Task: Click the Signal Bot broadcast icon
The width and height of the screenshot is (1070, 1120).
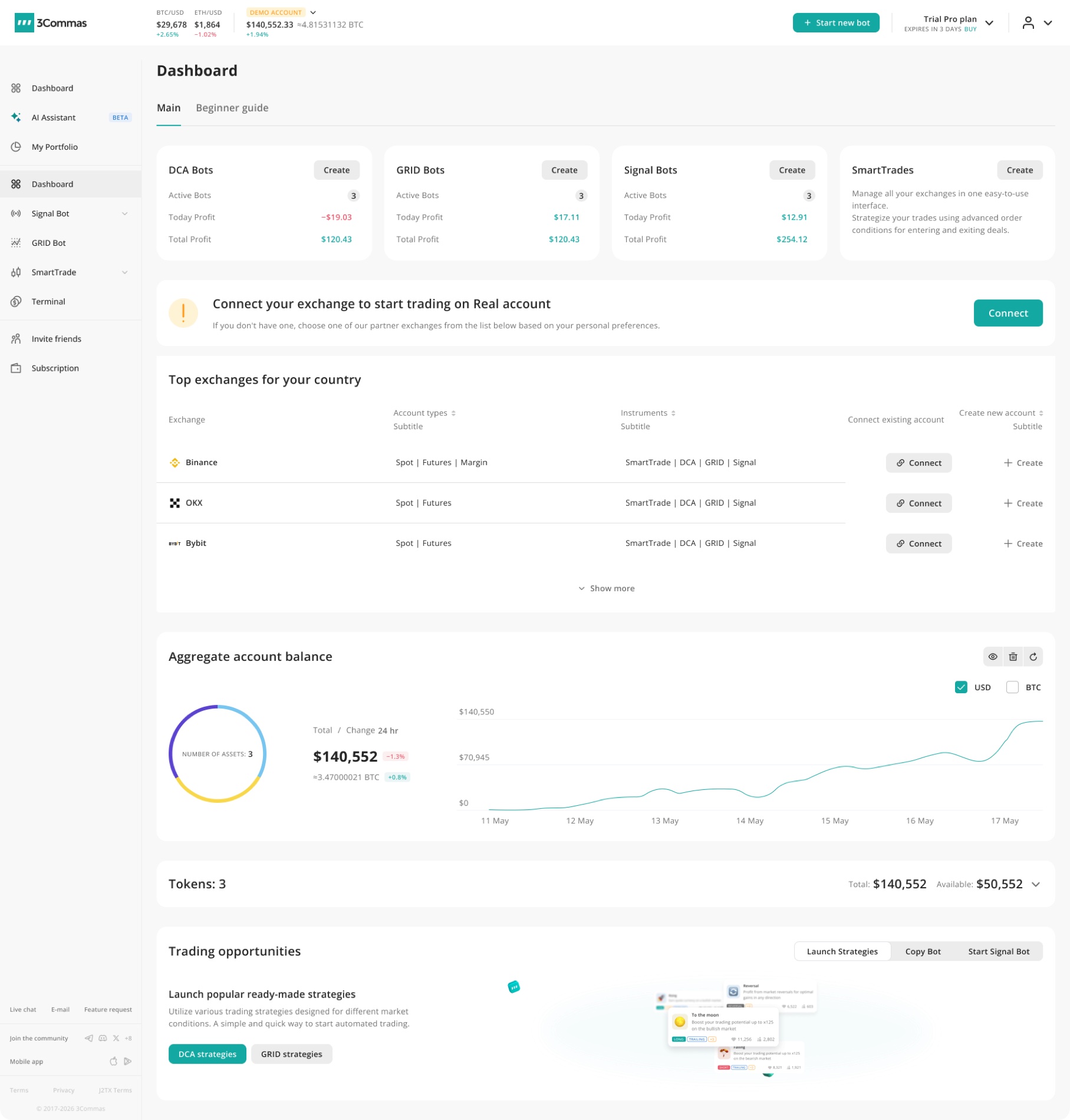Action: pos(16,213)
